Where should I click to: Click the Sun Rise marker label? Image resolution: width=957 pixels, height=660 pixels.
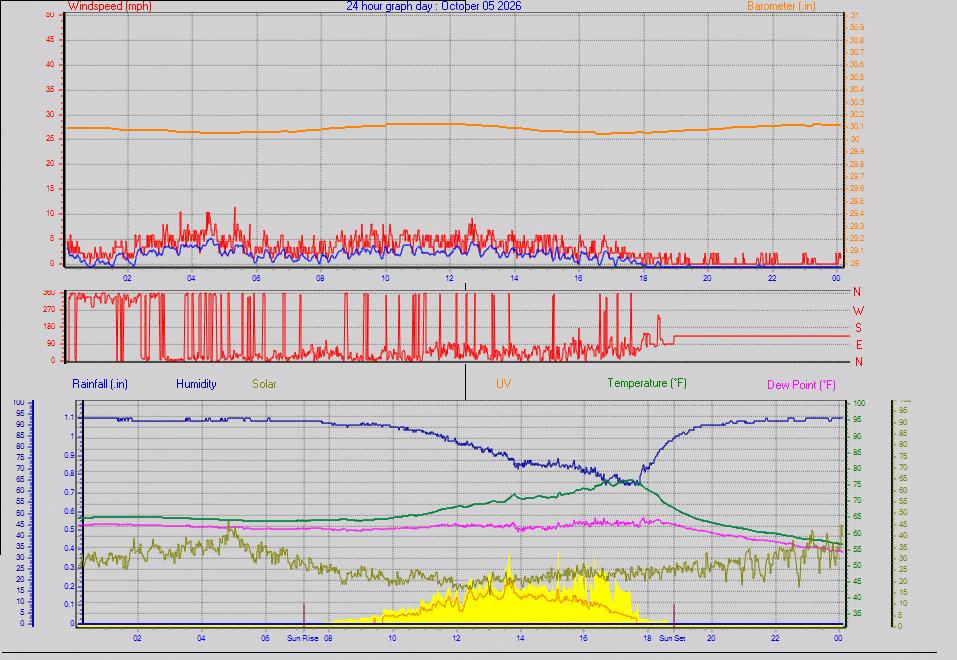tap(303, 638)
